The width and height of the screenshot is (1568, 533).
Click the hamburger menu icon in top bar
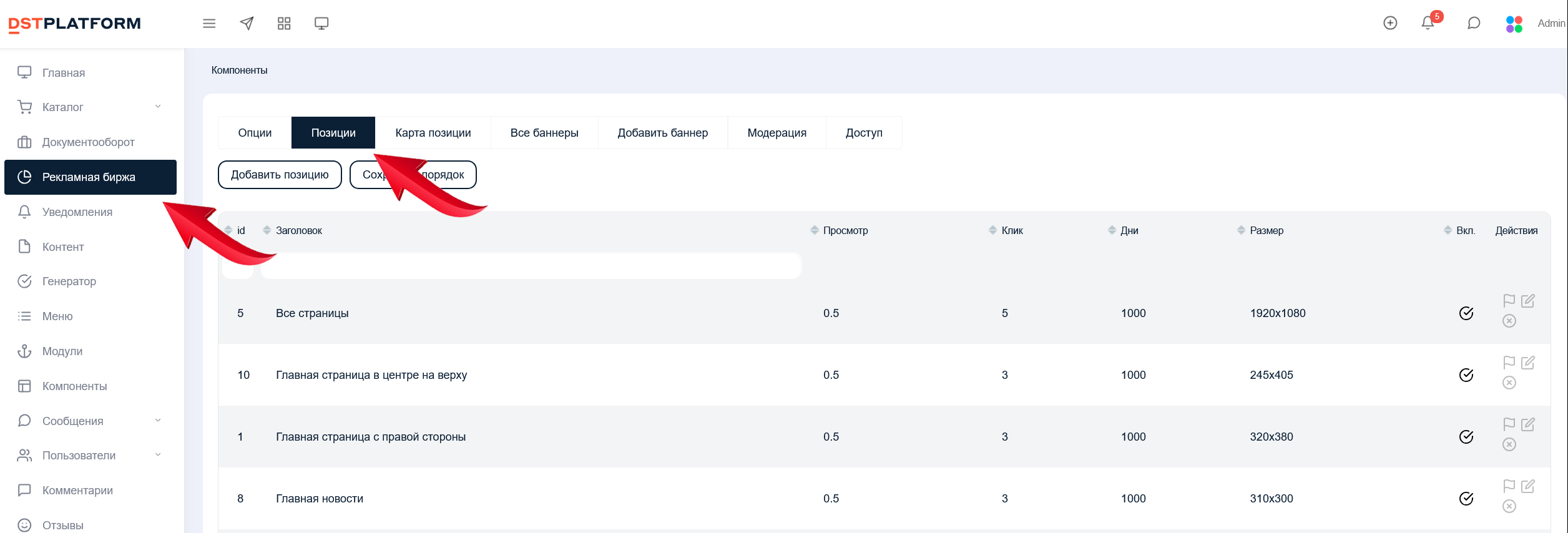click(x=209, y=23)
